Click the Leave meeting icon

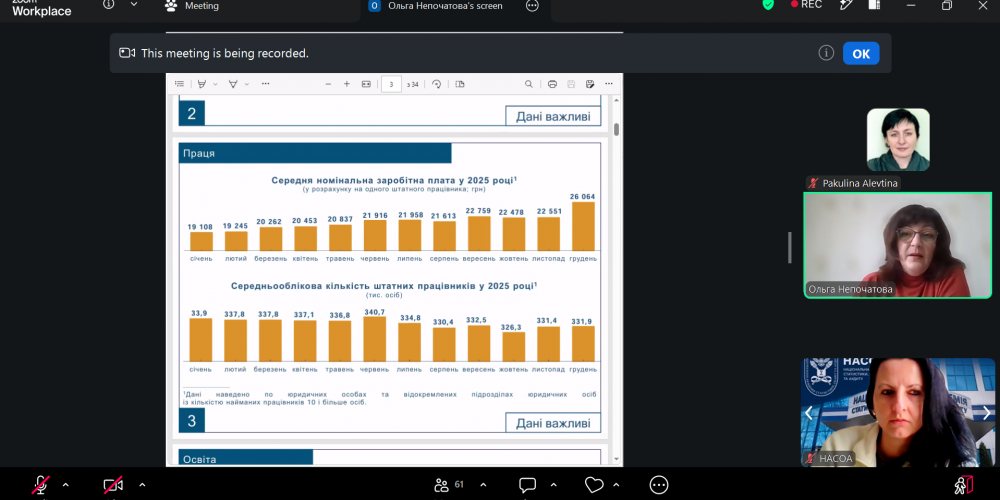point(964,485)
